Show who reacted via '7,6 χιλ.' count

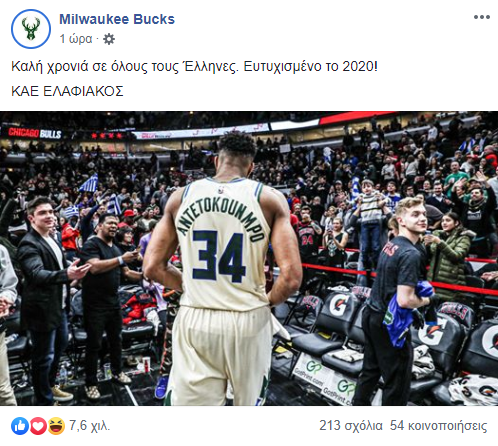89,426
